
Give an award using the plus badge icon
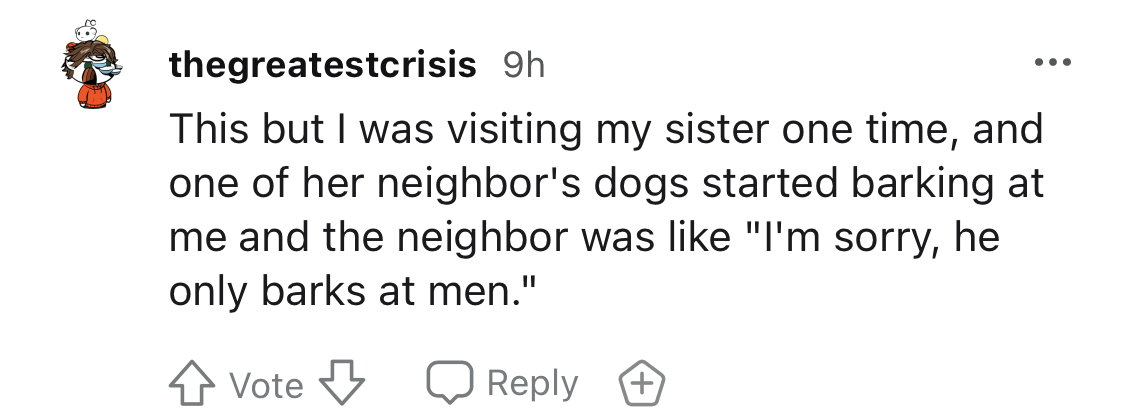[x=642, y=383]
